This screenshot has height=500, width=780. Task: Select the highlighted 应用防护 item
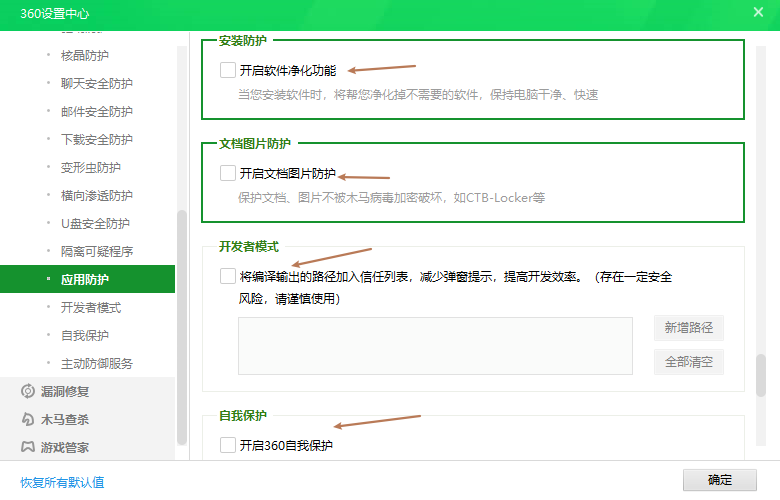click(88, 279)
